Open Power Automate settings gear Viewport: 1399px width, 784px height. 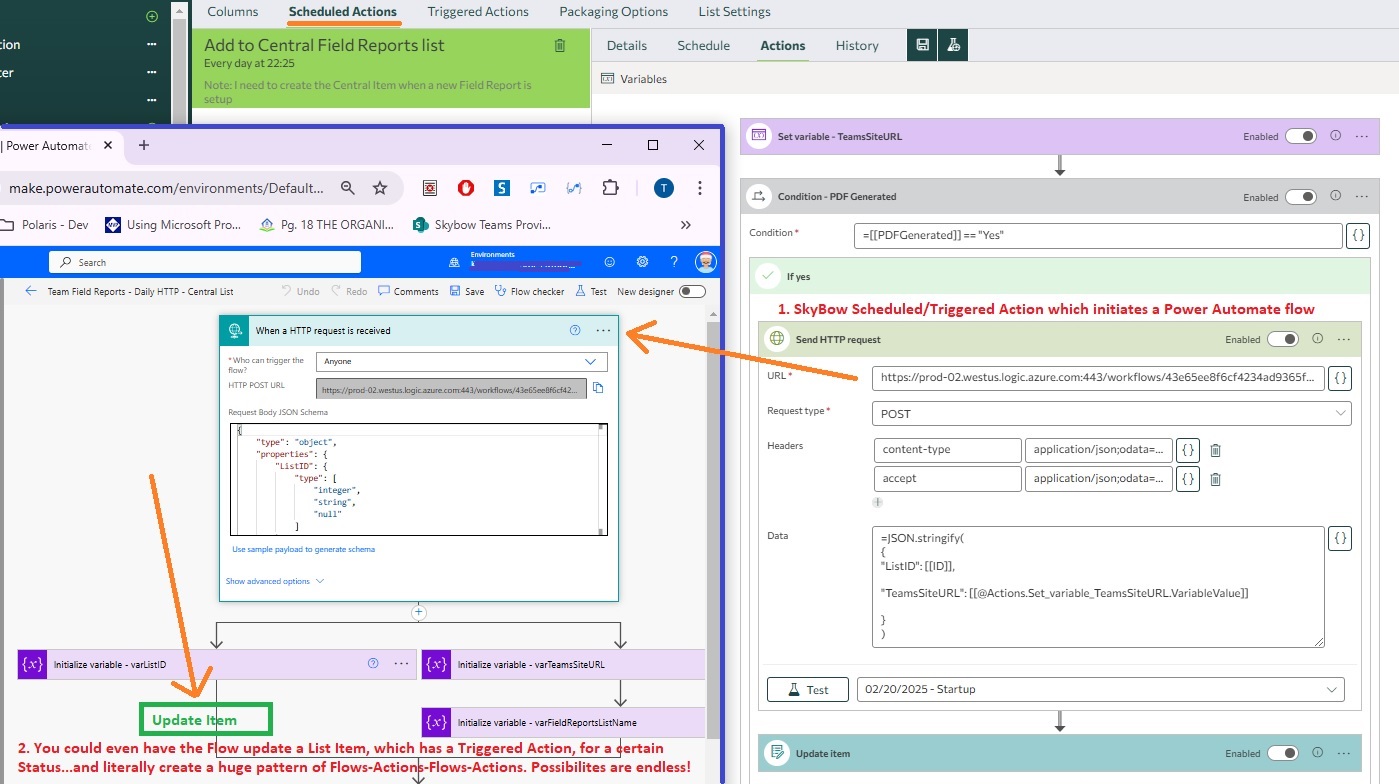click(x=642, y=262)
